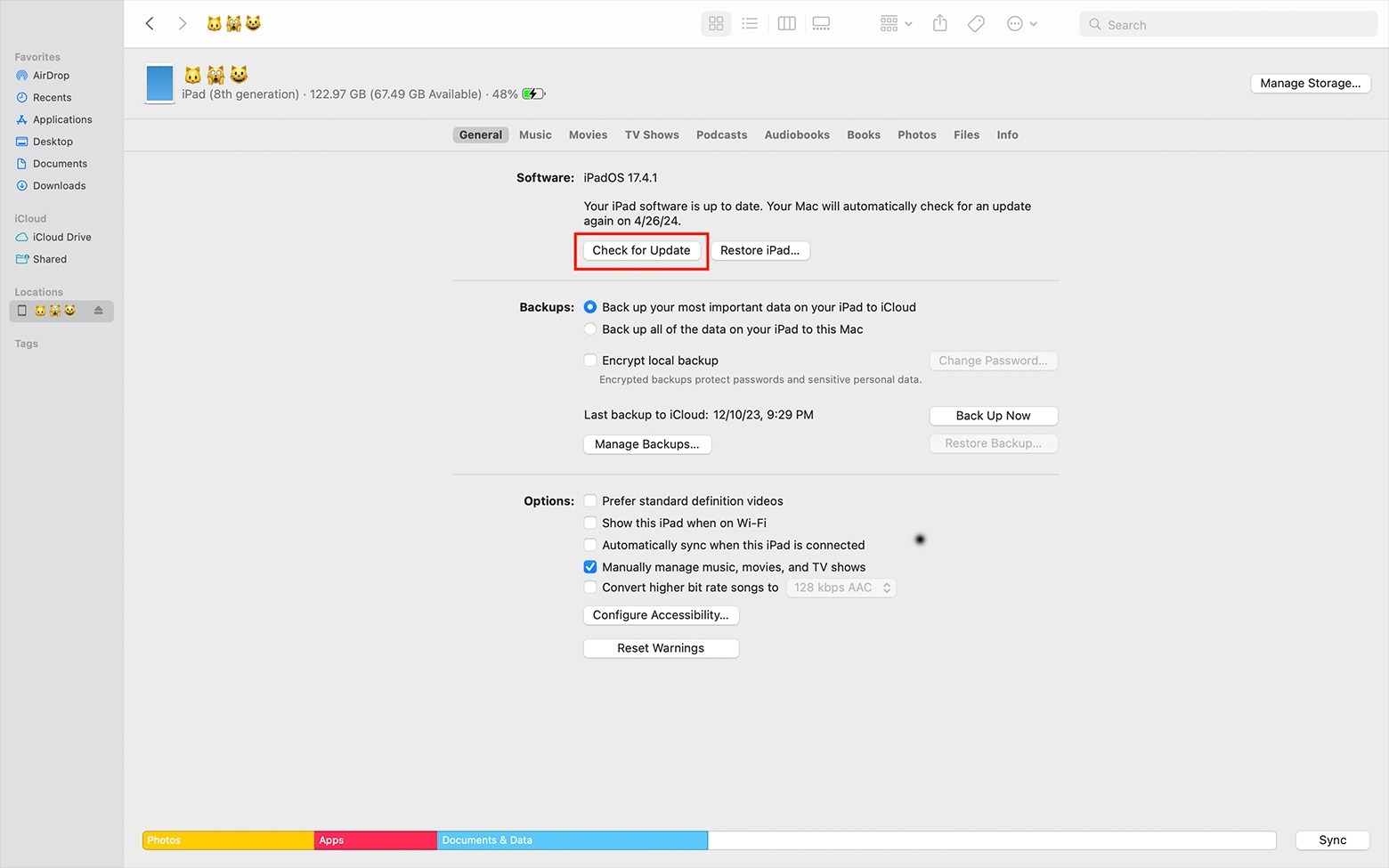Open the Share menu icon
The height and width of the screenshot is (868, 1389).
[939, 23]
